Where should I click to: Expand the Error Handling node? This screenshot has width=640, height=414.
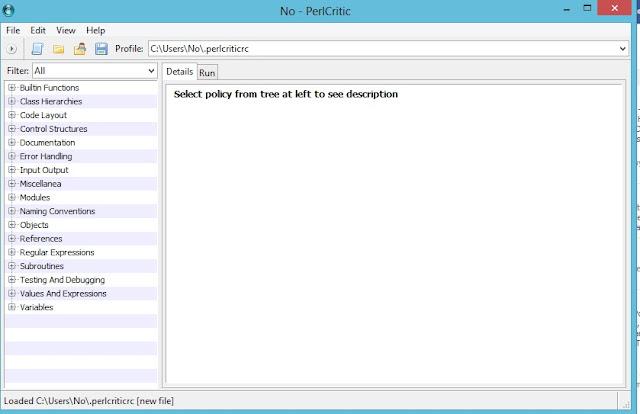(x=12, y=156)
